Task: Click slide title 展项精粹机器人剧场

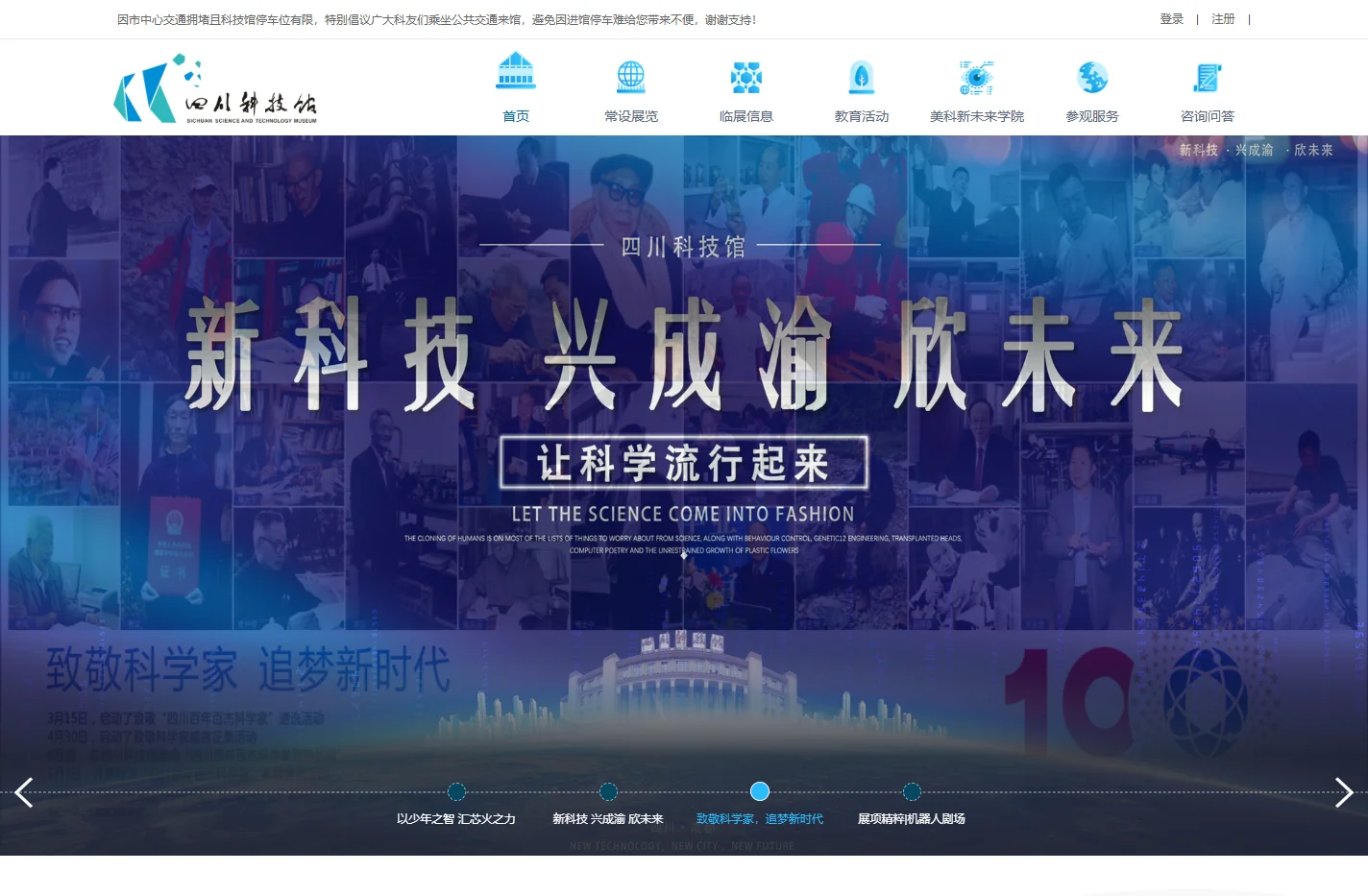Action: coord(912,819)
